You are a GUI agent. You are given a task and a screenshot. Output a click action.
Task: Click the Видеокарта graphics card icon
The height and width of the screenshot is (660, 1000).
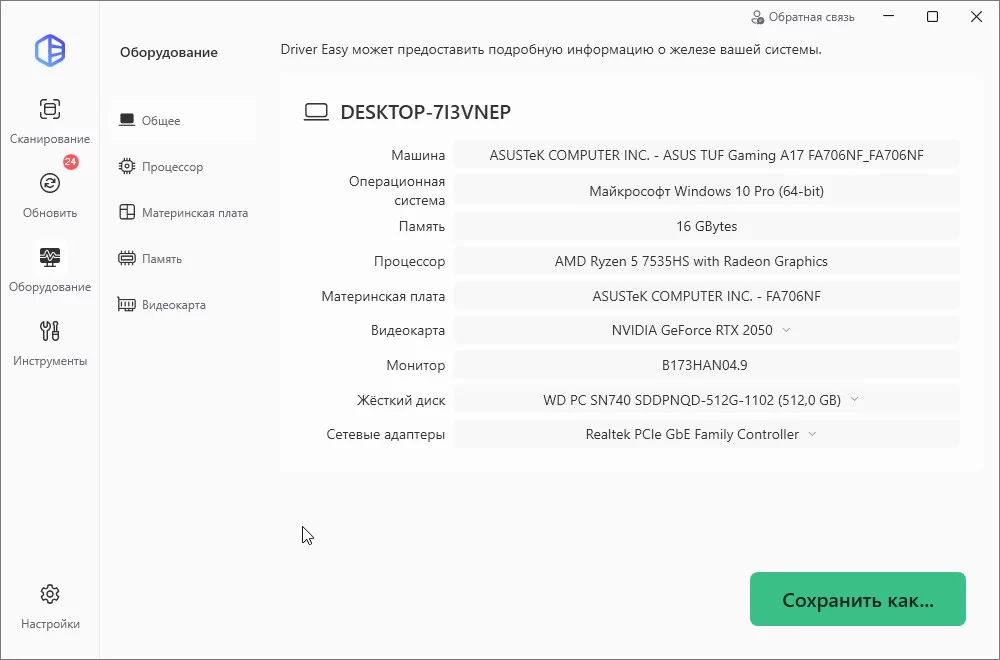(127, 304)
